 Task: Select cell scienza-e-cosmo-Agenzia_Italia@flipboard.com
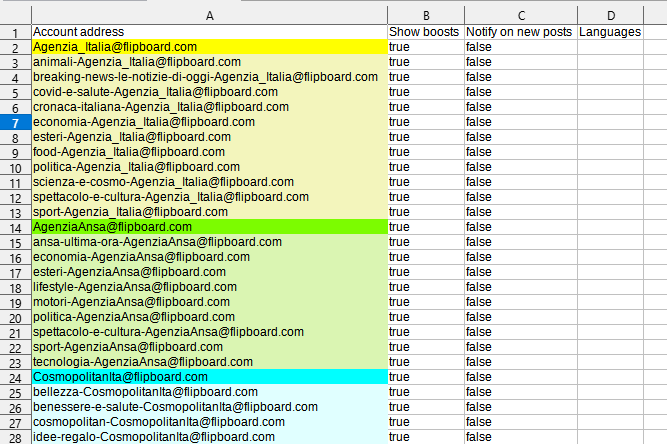(210, 182)
